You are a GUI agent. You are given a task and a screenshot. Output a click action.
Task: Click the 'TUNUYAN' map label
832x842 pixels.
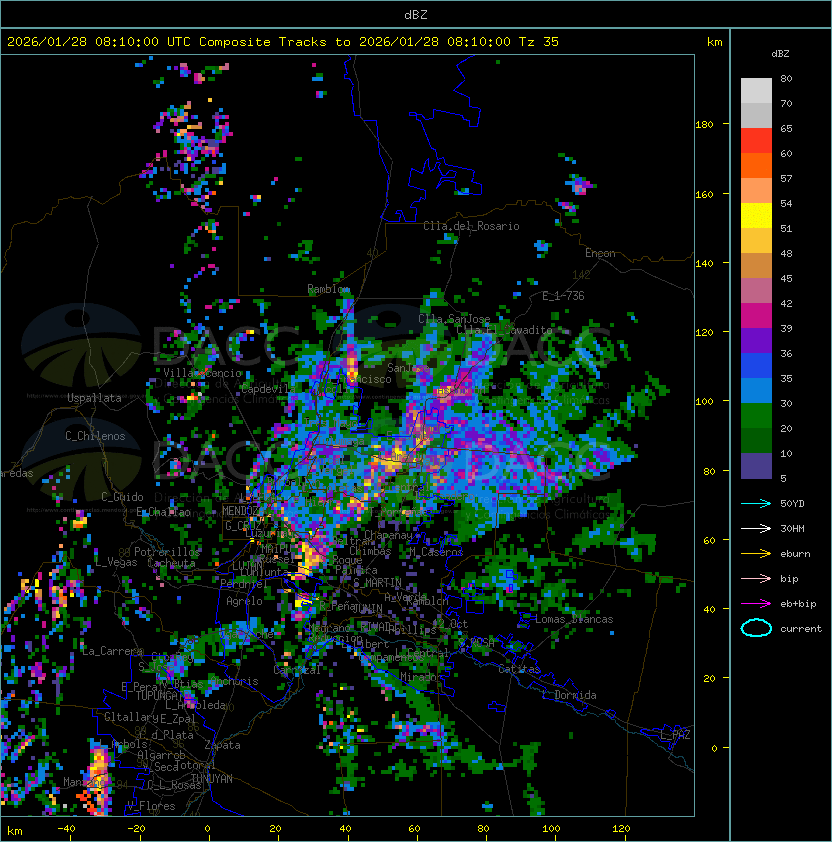point(212,779)
